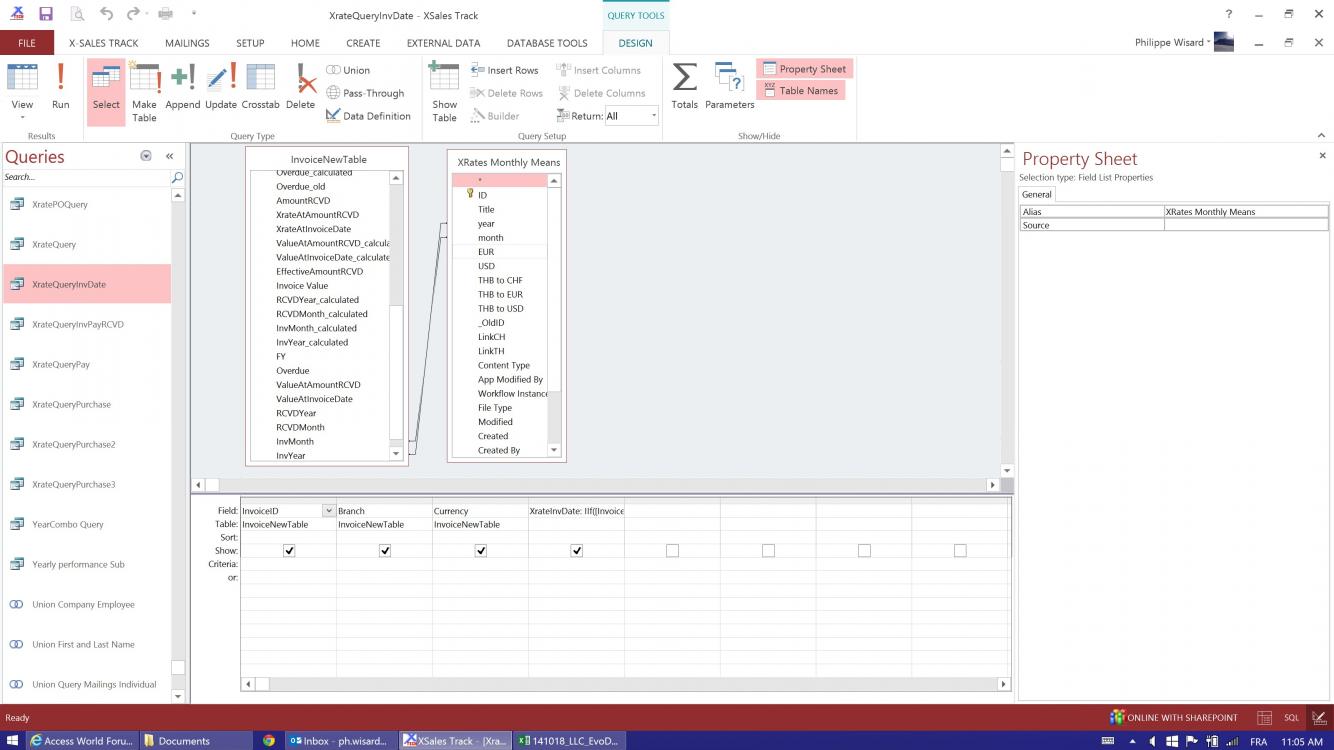
Task: Click the Queries search box
Action: [86, 177]
